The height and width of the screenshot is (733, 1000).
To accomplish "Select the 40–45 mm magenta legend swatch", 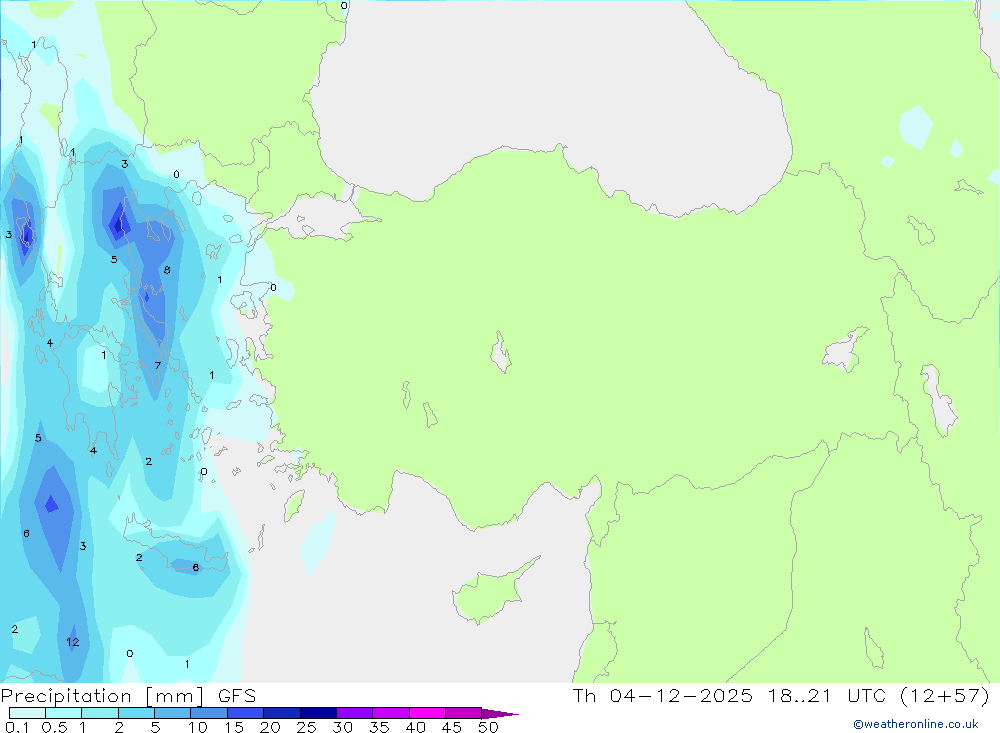I will pos(427,713).
